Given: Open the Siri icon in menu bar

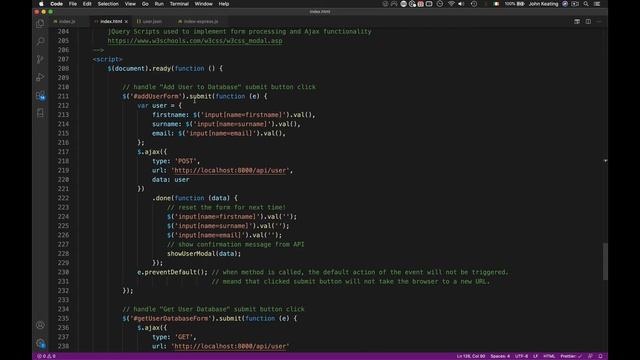Looking at the screenshot, I should pos(565,4).
